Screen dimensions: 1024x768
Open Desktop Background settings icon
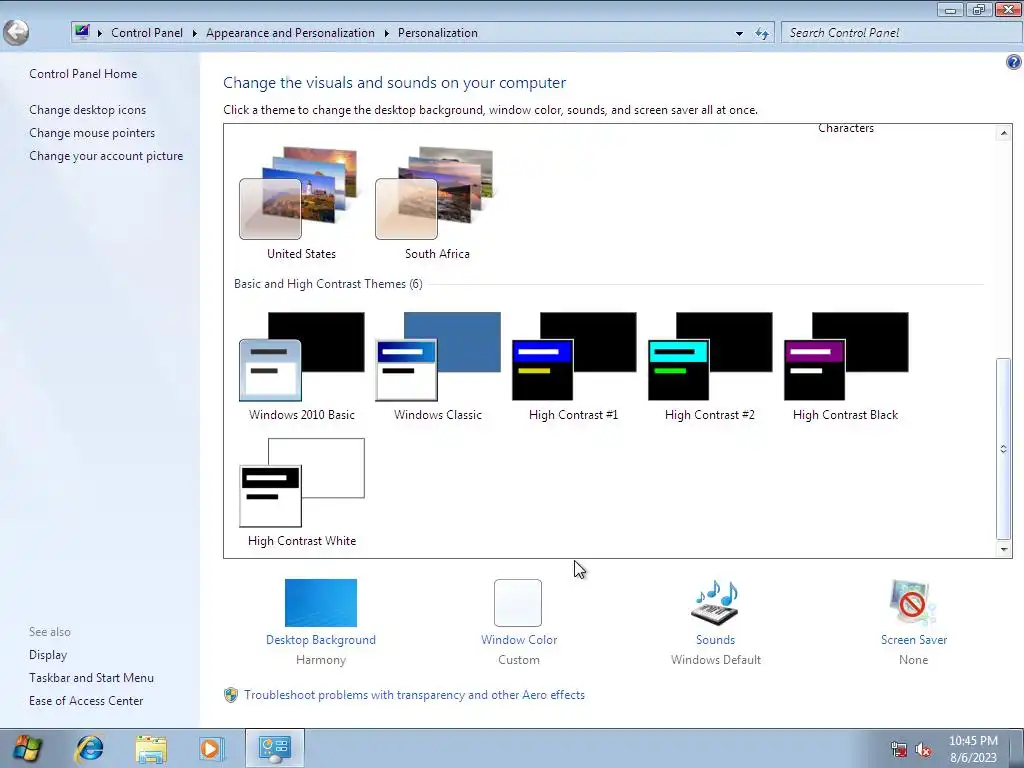tap(321, 603)
